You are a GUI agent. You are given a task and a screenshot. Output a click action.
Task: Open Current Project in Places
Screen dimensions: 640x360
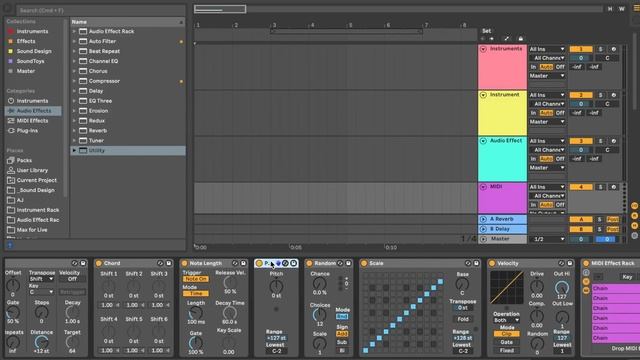point(36,180)
